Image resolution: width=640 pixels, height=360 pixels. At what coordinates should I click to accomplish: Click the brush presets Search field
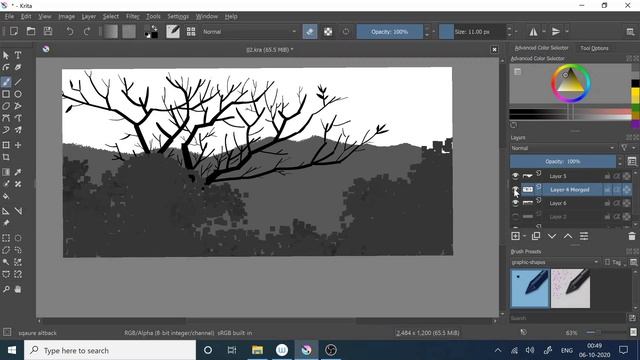(567, 318)
